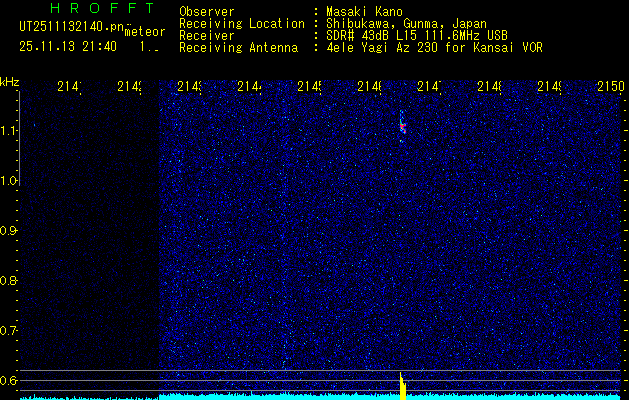Image resolution: width=629 pixels, height=400 pixels.
Task: Click the 2147 time axis label
Action: point(429,87)
